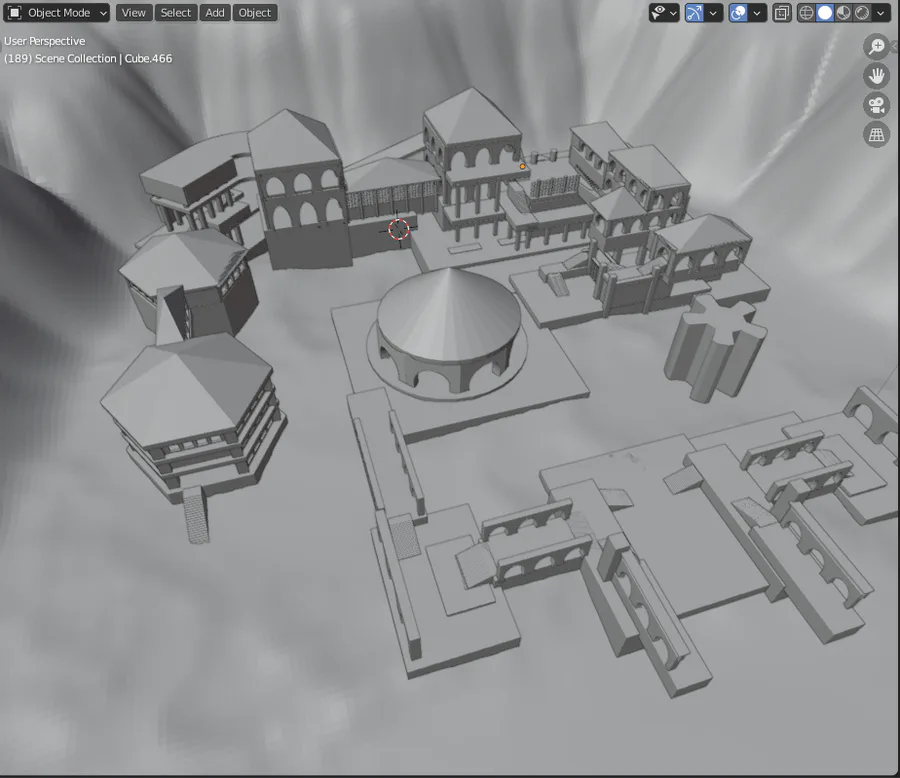Expand the overlays options dropdown arrow

click(x=758, y=13)
